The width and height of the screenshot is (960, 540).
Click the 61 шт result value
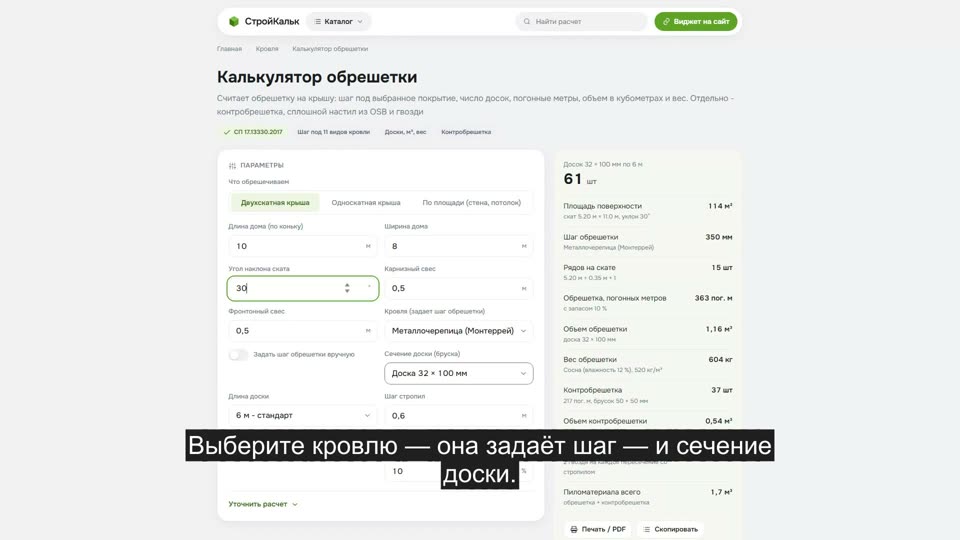point(579,179)
